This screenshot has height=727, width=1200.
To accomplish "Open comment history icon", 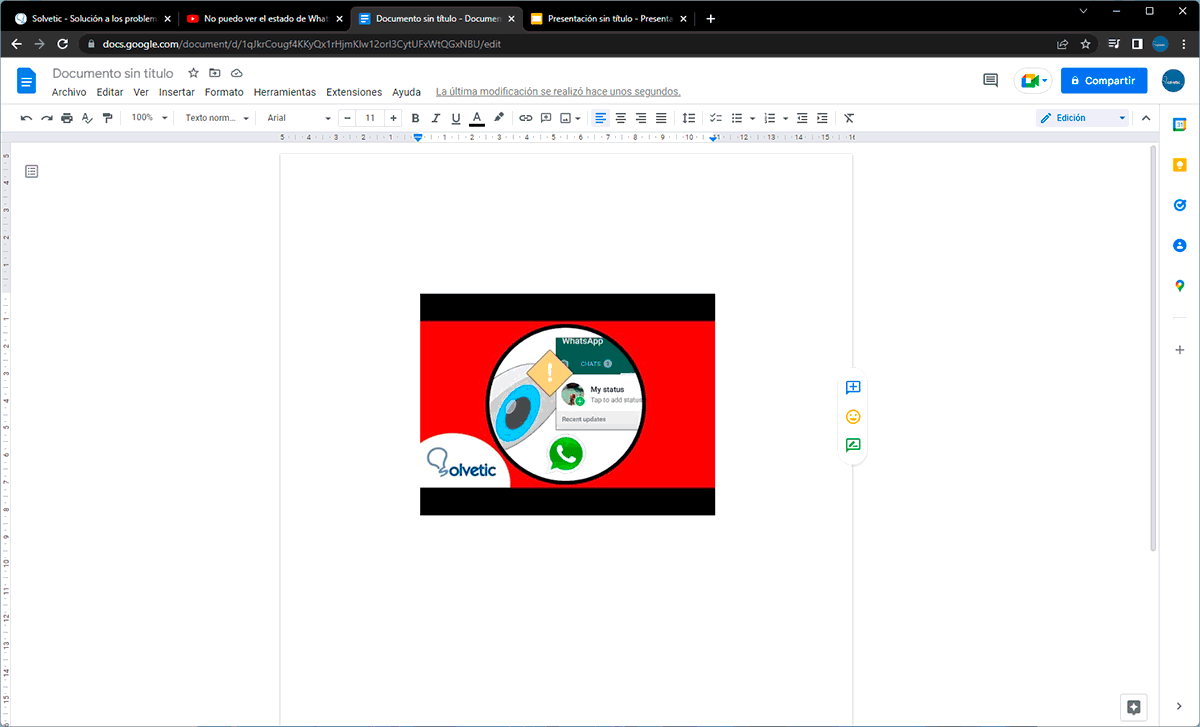I will coord(990,81).
